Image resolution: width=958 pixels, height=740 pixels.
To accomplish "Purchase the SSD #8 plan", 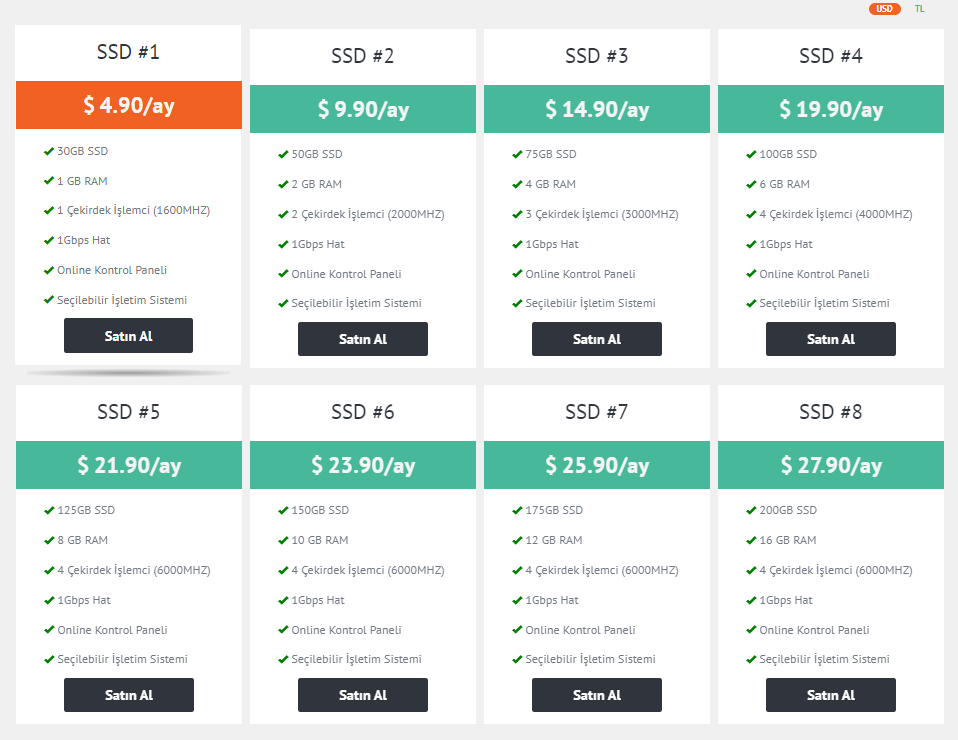I will click(831, 695).
